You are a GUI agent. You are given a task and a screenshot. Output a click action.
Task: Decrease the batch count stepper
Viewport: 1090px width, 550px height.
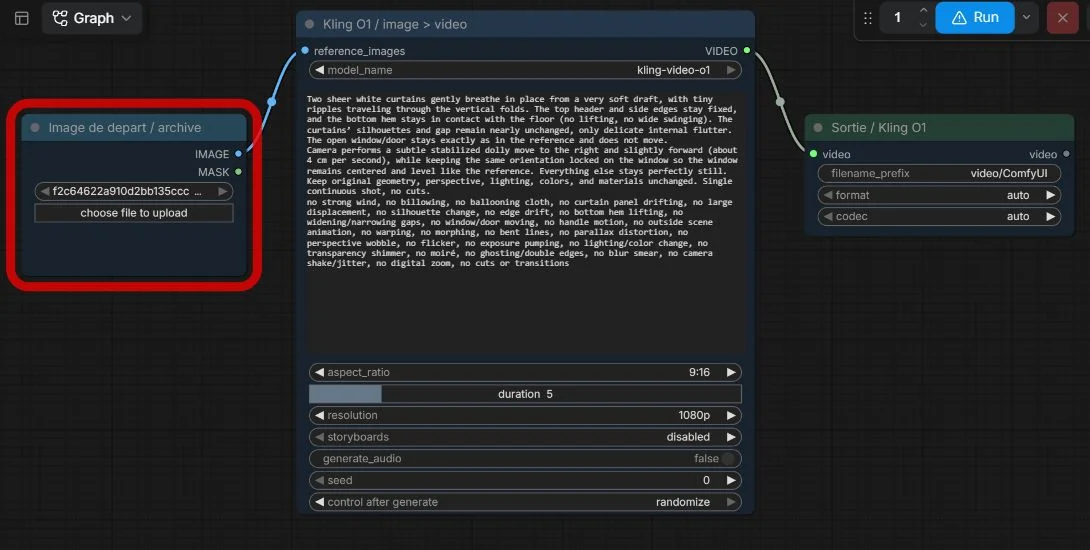(x=923, y=24)
